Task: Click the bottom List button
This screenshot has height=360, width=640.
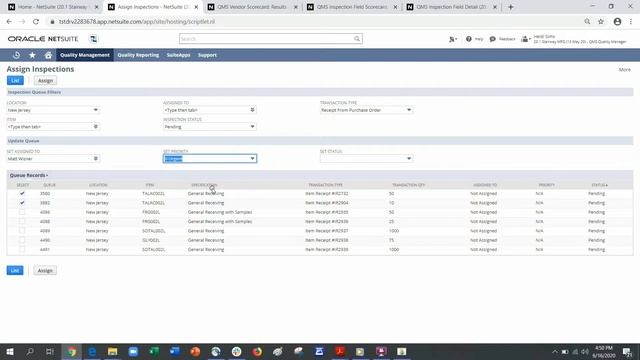Action: pos(15,271)
